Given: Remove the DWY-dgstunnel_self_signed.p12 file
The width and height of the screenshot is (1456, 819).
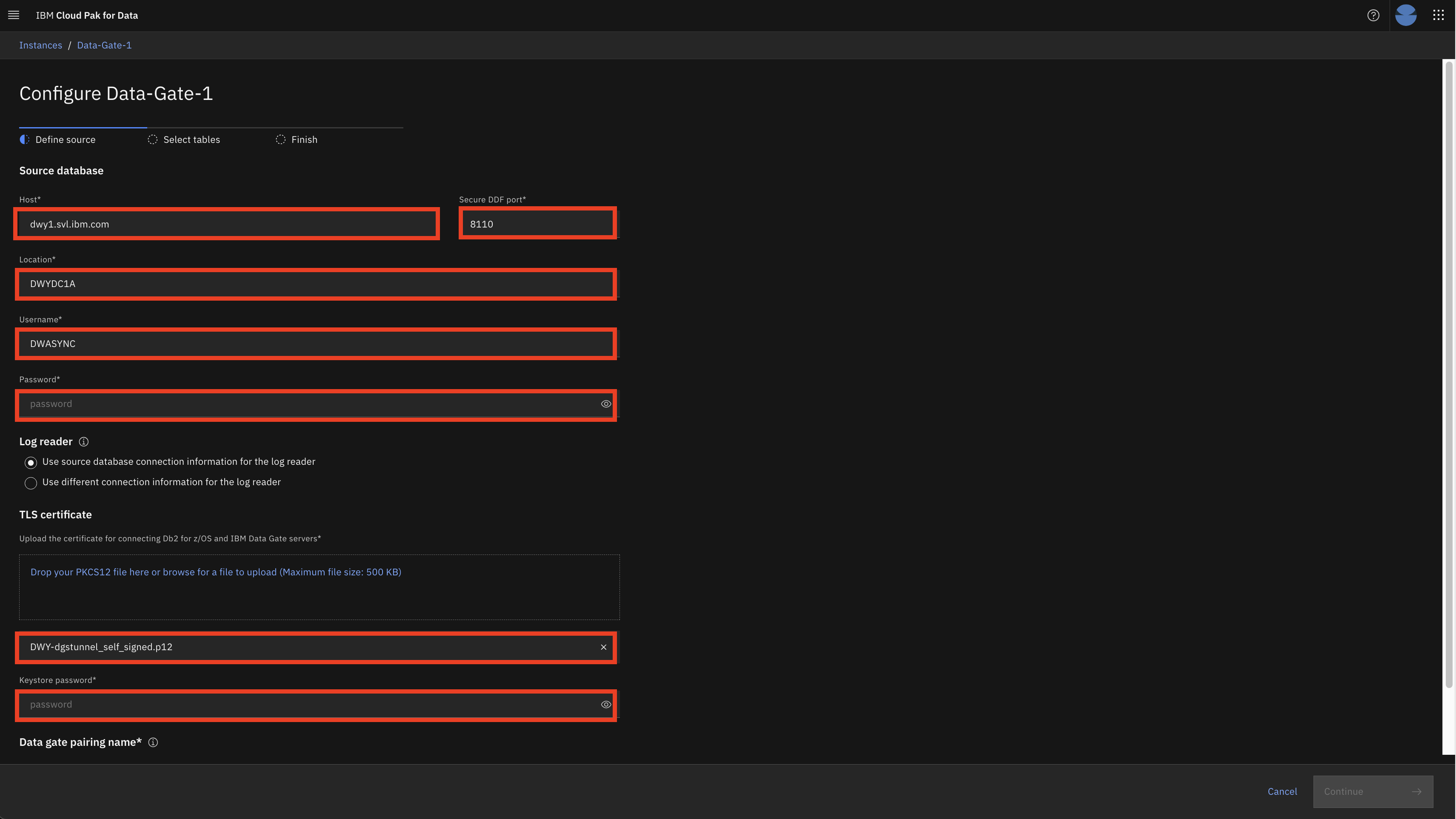Looking at the screenshot, I should (603, 647).
